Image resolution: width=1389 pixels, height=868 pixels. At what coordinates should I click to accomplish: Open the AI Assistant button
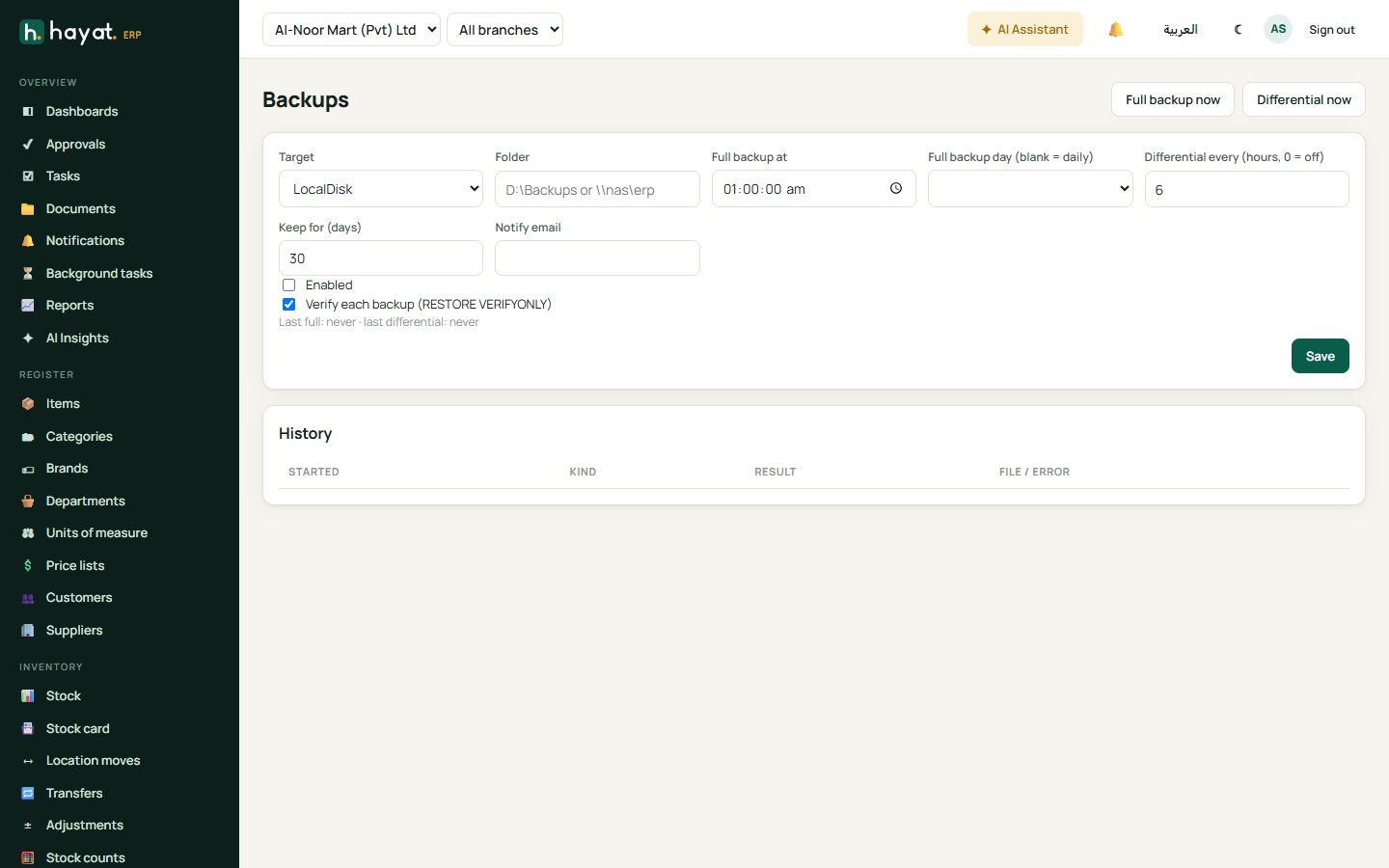[x=1025, y=30]
